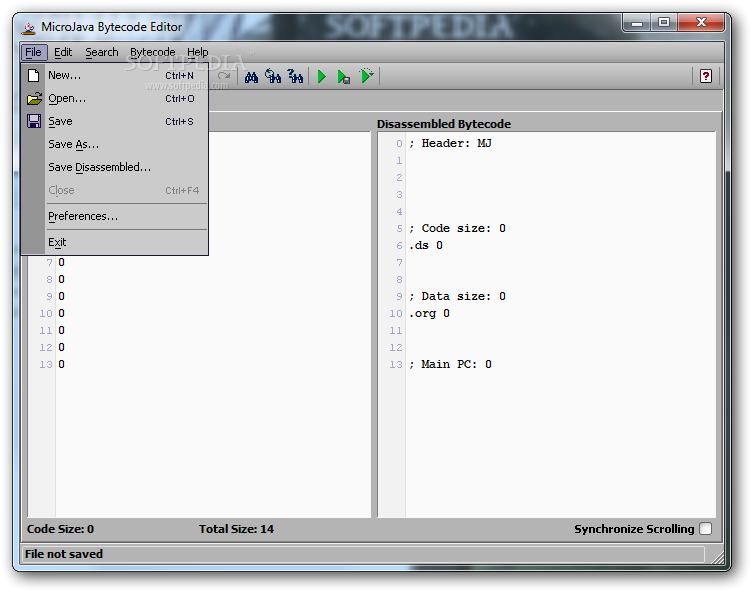This screenshot has height=592, width=752.
Task: Close the open File menu
Action: click(x=34, y=52)
